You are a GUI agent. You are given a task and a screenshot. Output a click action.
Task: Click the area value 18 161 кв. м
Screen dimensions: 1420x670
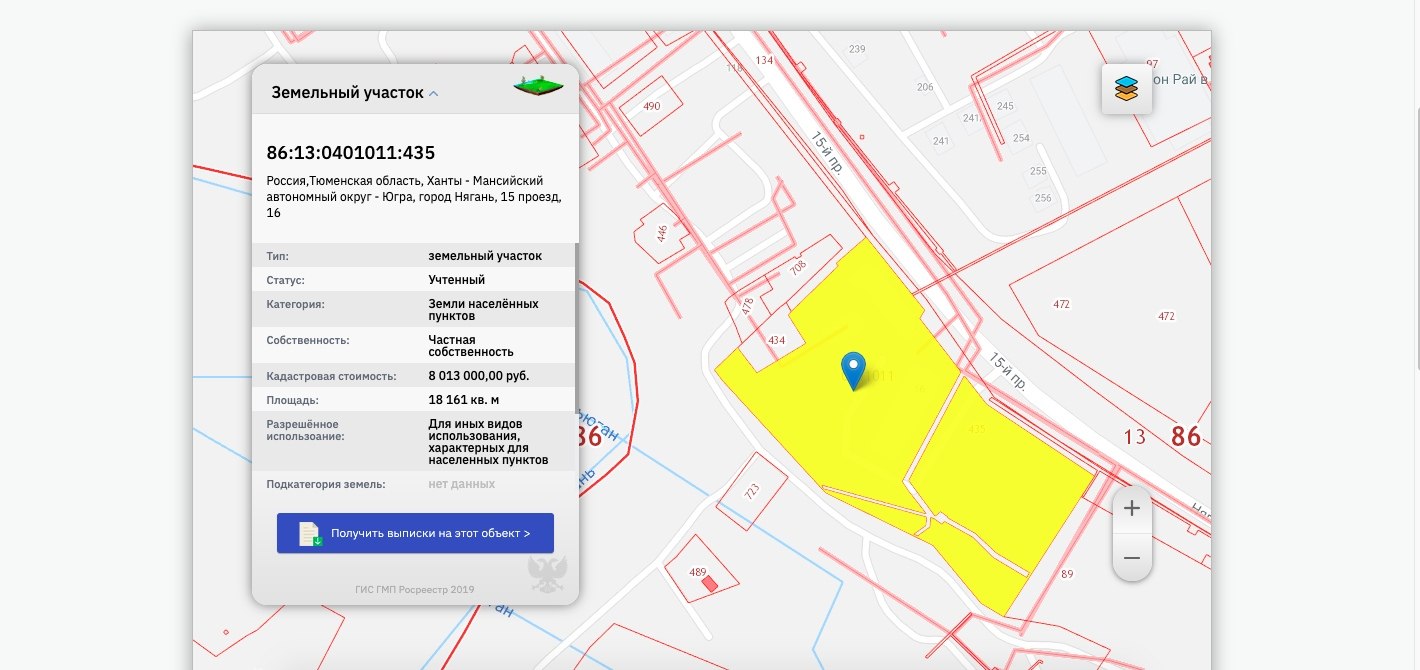pos(463,400)
